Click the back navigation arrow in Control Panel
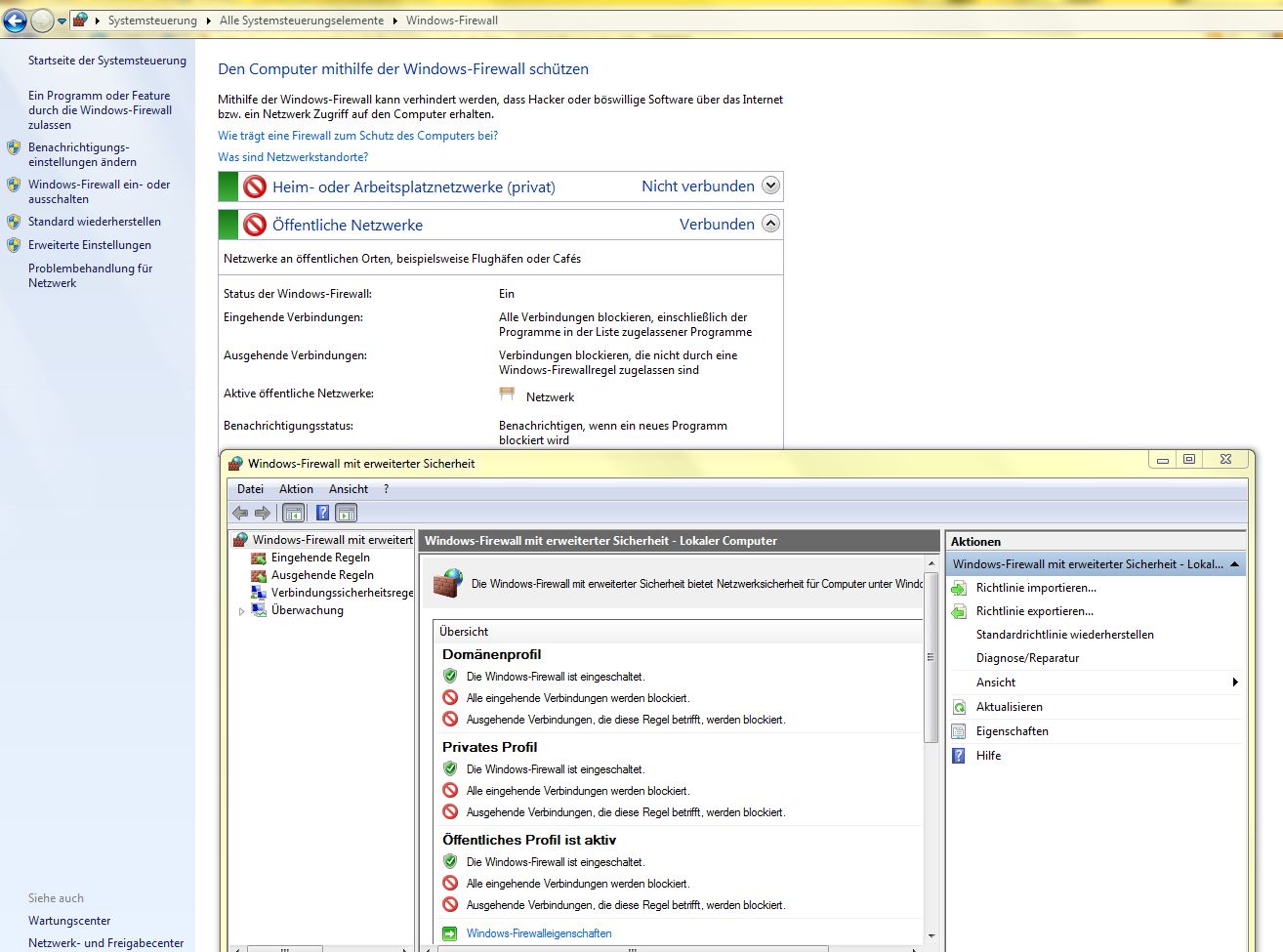 coord(15,21)
